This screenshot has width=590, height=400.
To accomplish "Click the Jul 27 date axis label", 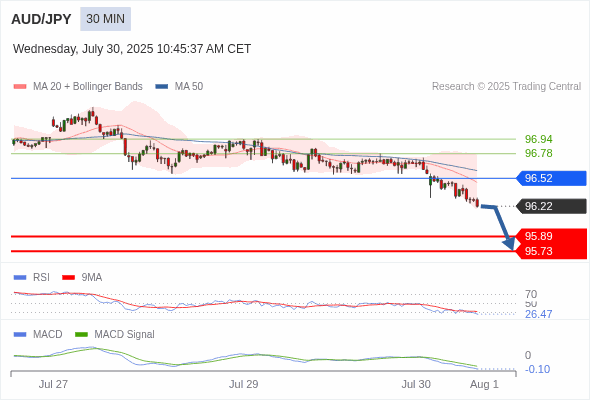I will (x=53, y=385).
